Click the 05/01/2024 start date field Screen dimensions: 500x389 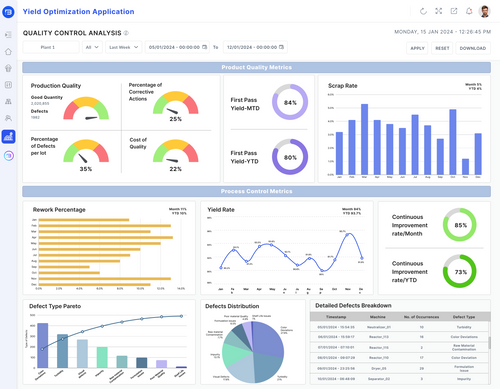[177, 47]
